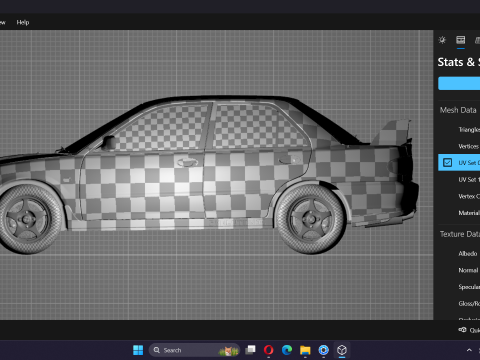
Task: Open File Explorer from the taskbar
Action: 305,350
